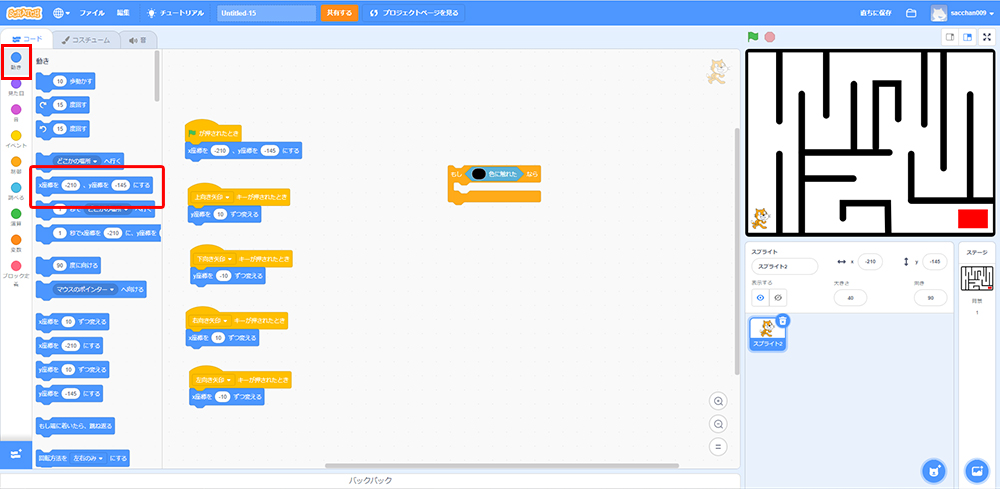Image resolution: width=1000 pixels, height=489 pixels.
Task: Show the sprite using the eye icon
Action: (x=760, y=297)
